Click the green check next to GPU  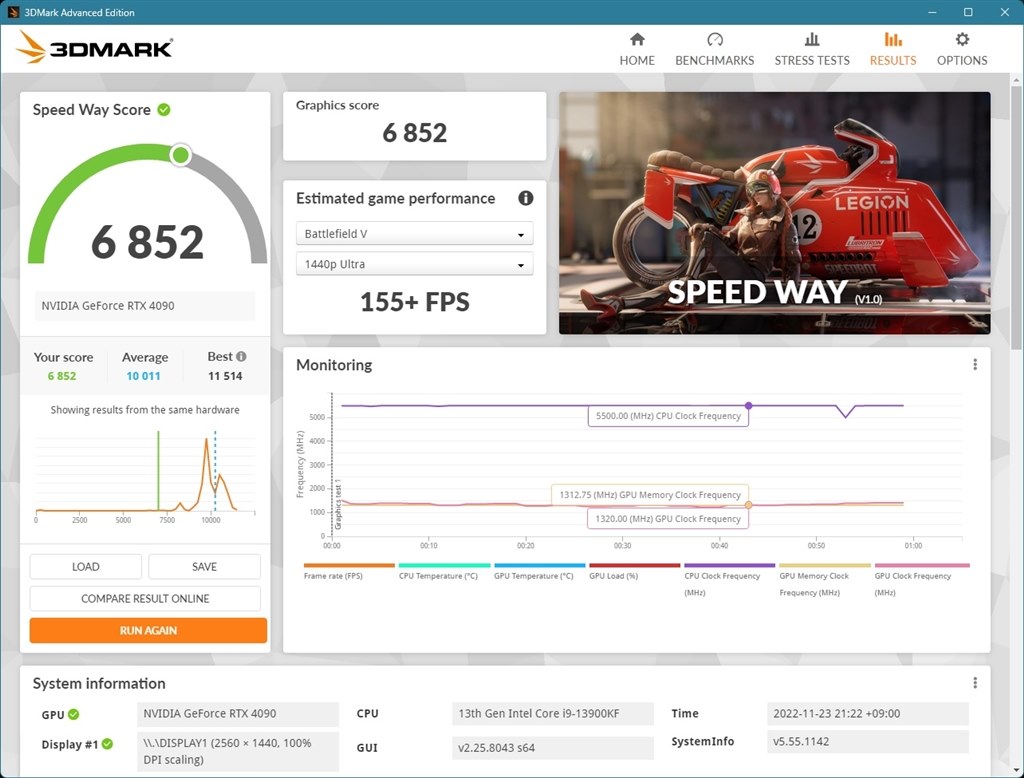coord(74,714)
